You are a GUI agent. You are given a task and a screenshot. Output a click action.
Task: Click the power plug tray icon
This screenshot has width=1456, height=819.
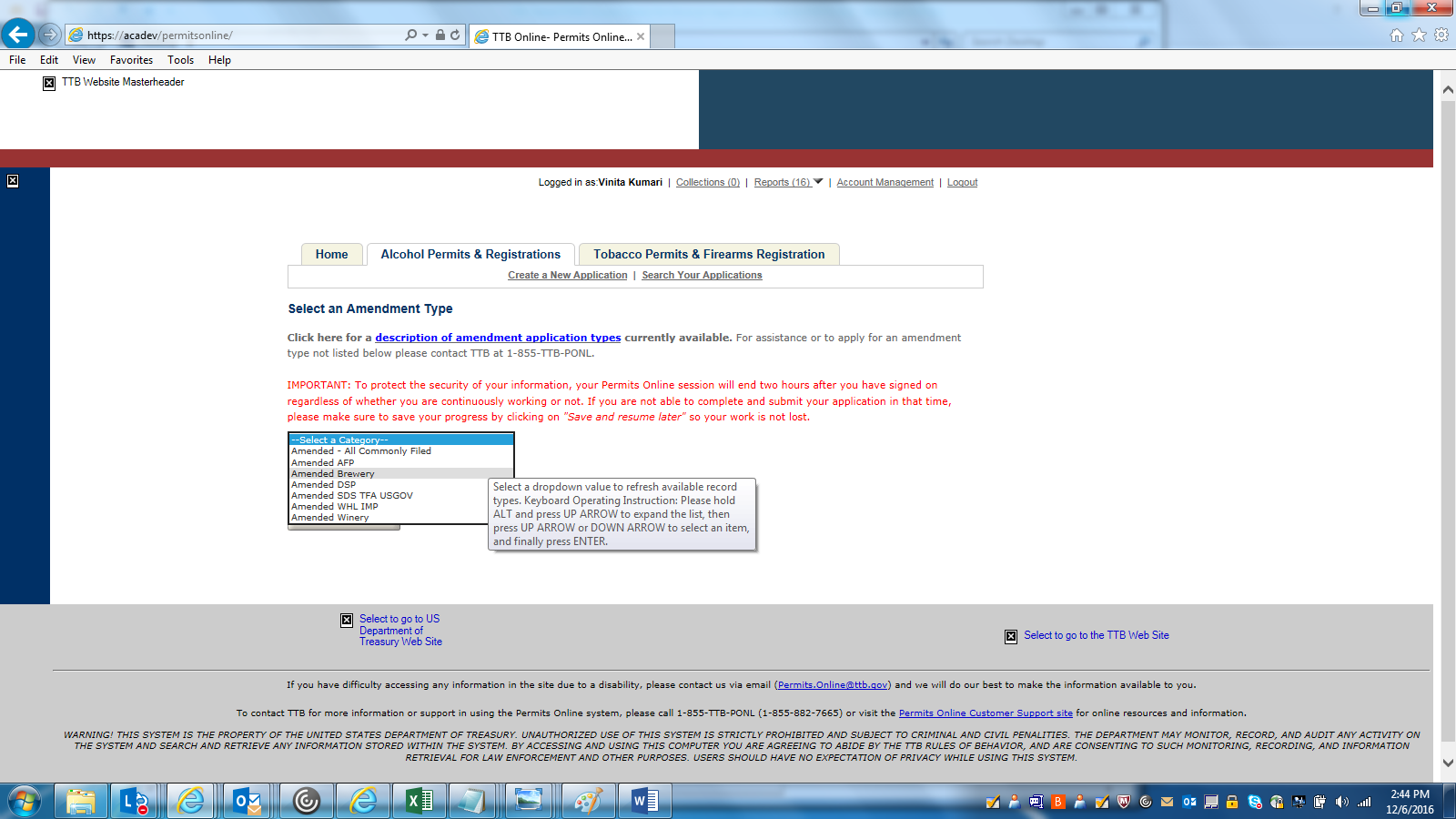coord(1320,802)
